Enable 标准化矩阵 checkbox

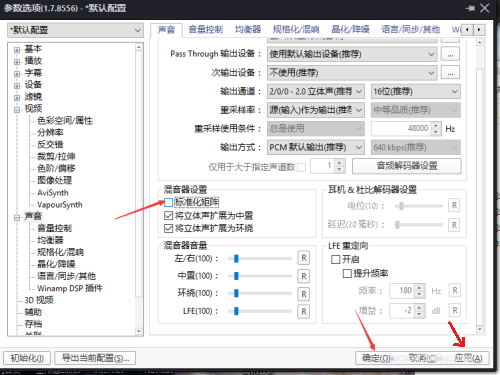coord(169,202)
